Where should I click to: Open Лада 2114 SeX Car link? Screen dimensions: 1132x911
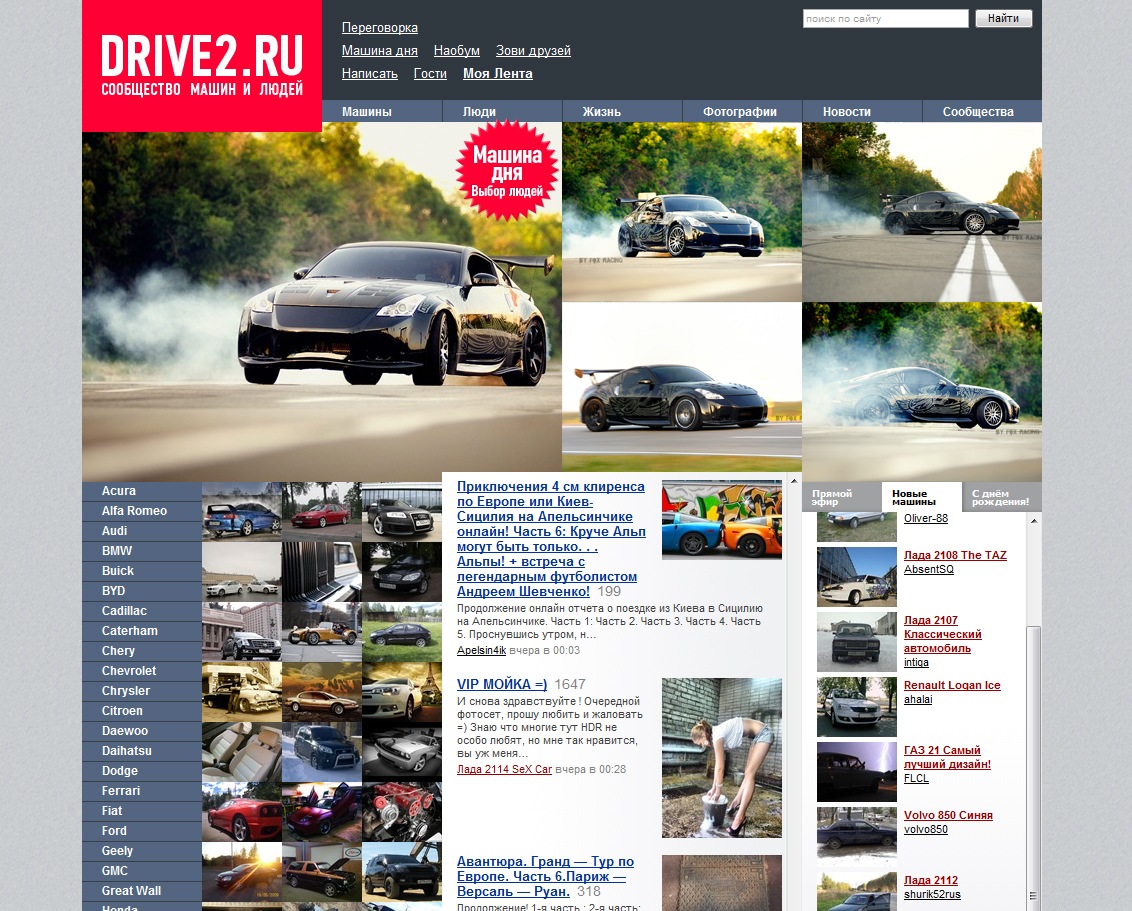coord(504,770)
